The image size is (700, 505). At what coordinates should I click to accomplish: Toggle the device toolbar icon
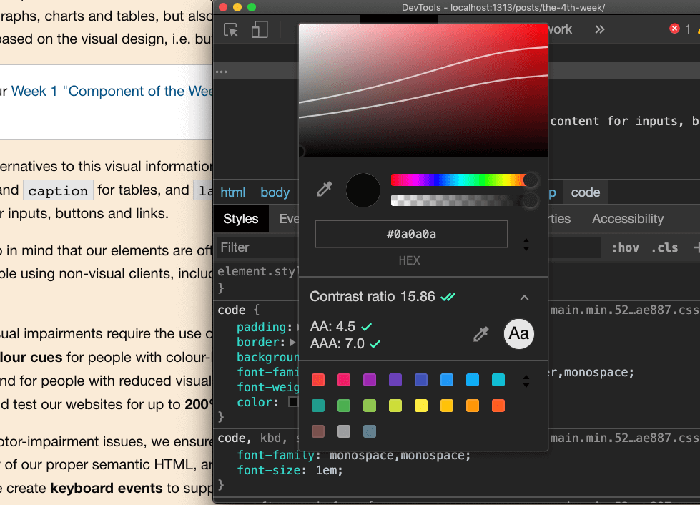tap(259, 30)
